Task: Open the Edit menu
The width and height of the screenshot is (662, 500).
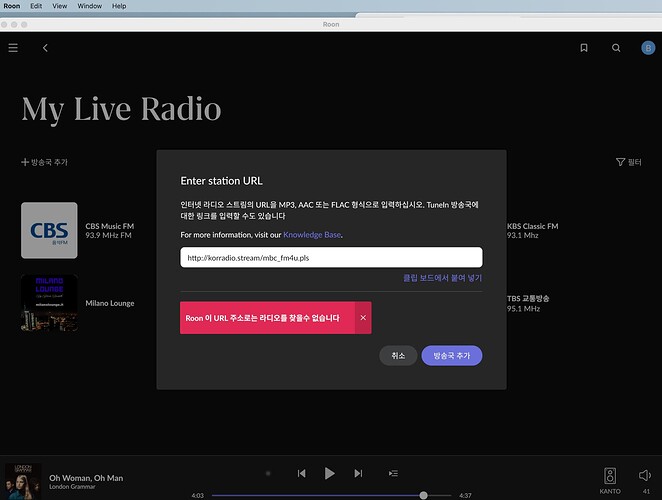Action: [x=36, y=6]
